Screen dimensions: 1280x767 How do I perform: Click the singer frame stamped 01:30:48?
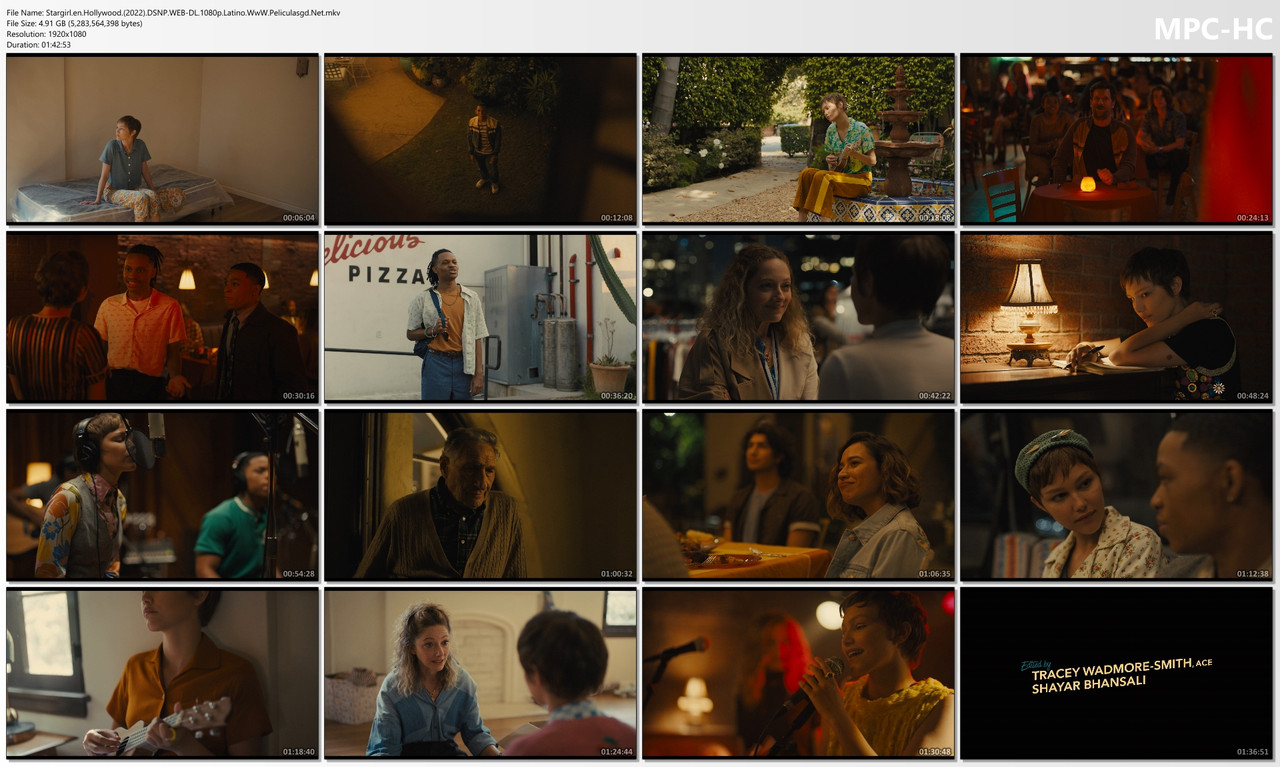pos(798,673)
